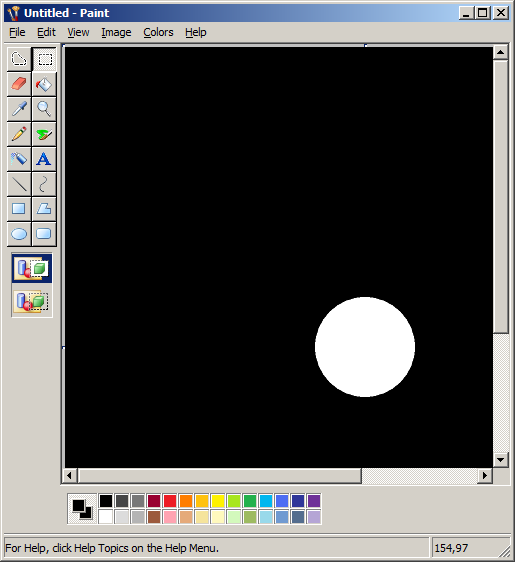The image size is (515, 562).
Task: Open the Colors menu
Action: pos(158,33)
